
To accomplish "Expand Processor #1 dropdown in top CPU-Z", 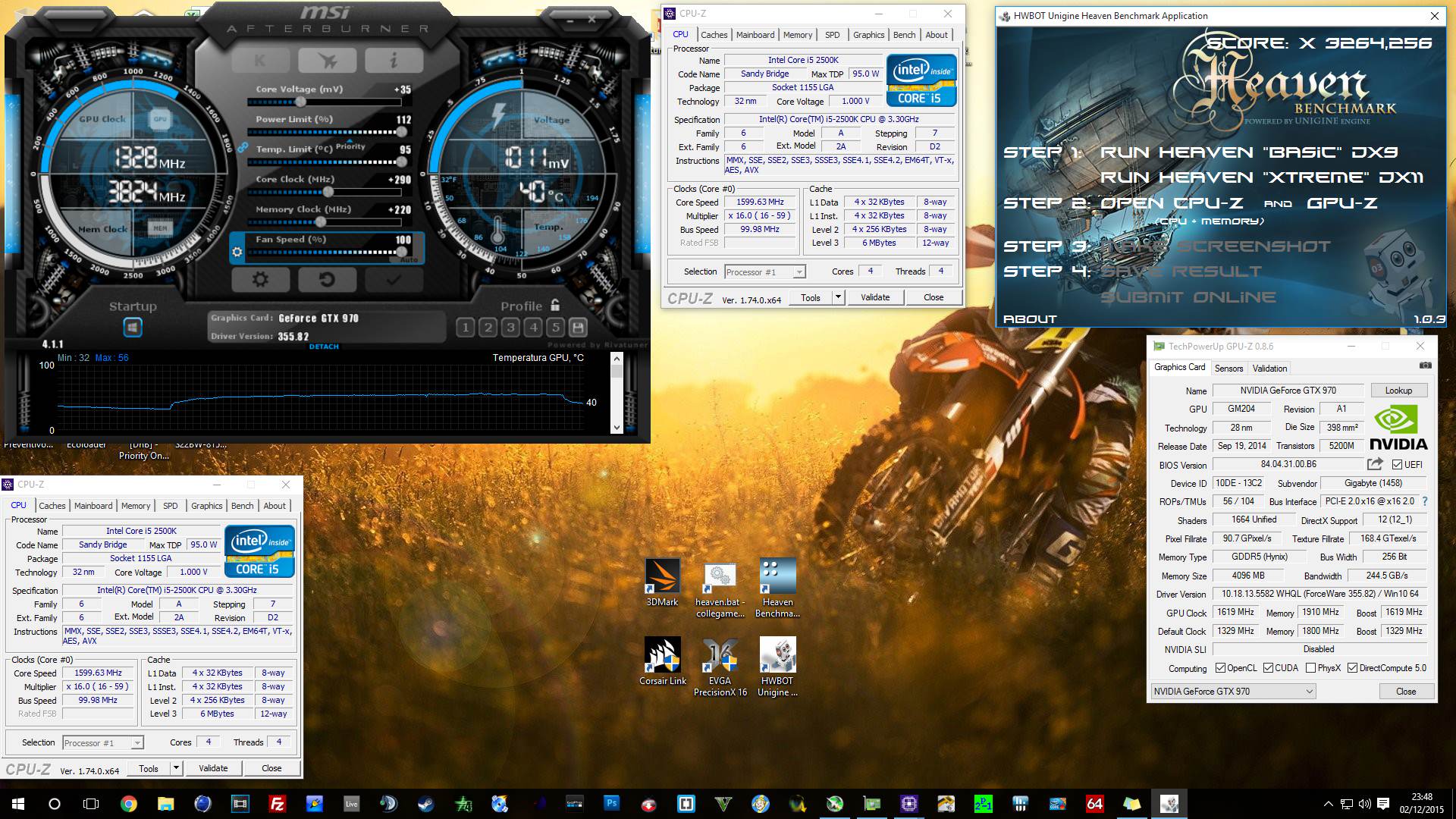I will 799,272.
